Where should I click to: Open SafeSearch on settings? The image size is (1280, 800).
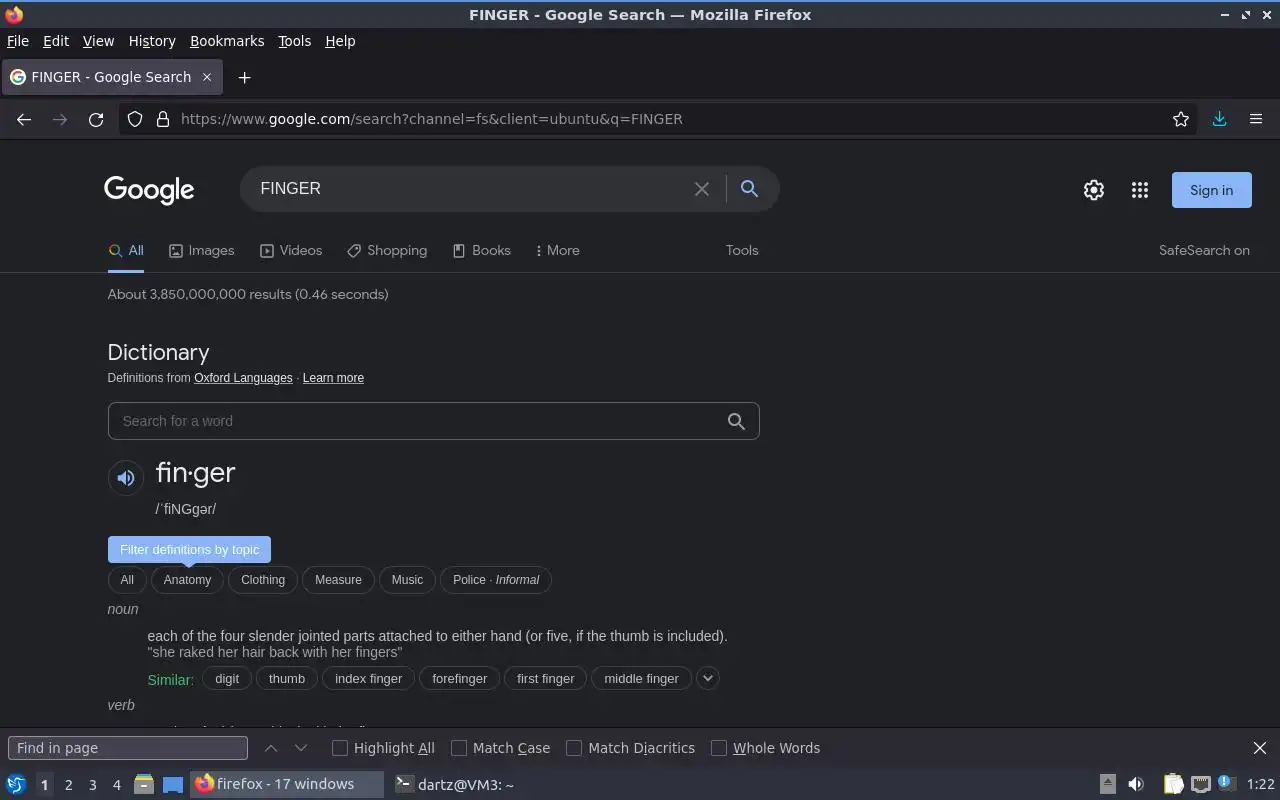(x=1204, y=250)
